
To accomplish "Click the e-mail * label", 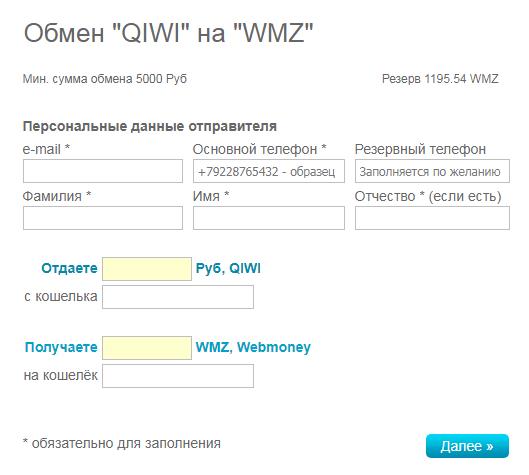I will pyautogui.click(x=46, y=149).
